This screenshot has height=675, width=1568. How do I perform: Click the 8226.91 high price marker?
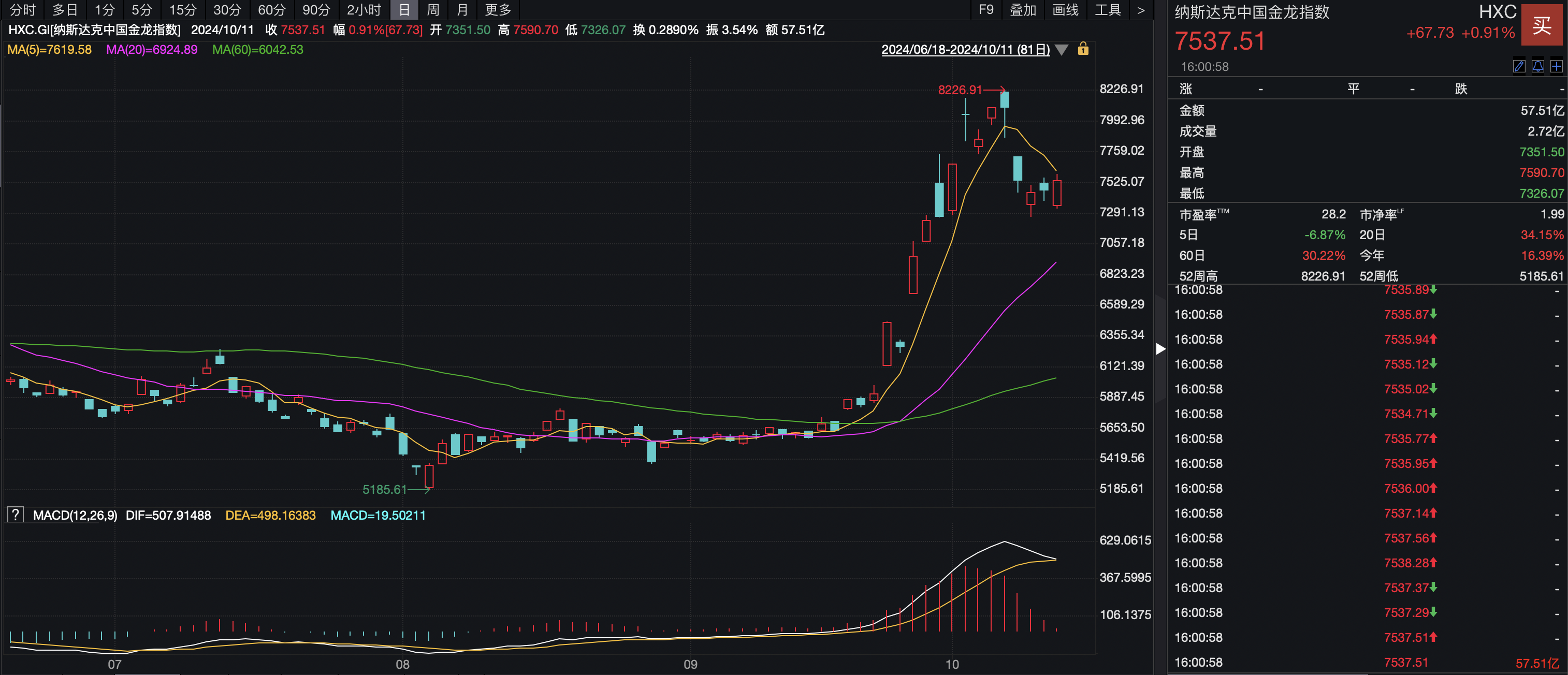click(x=960, y=90)
